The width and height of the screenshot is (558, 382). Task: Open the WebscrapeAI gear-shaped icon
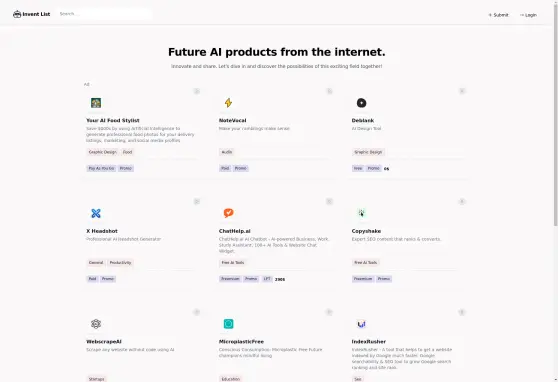pyautogui.click(x=96, y=324)
